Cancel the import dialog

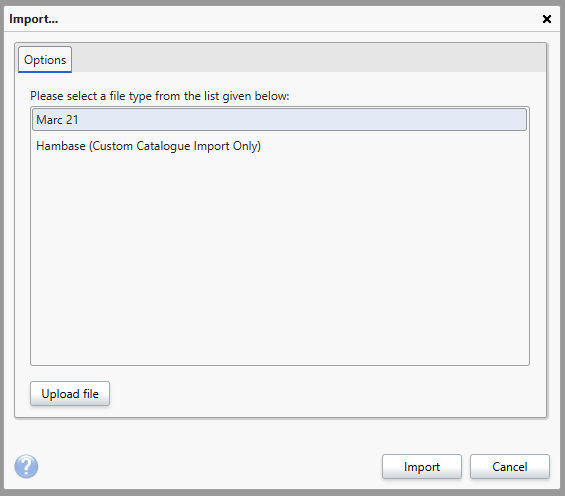[x=510, y=467]
